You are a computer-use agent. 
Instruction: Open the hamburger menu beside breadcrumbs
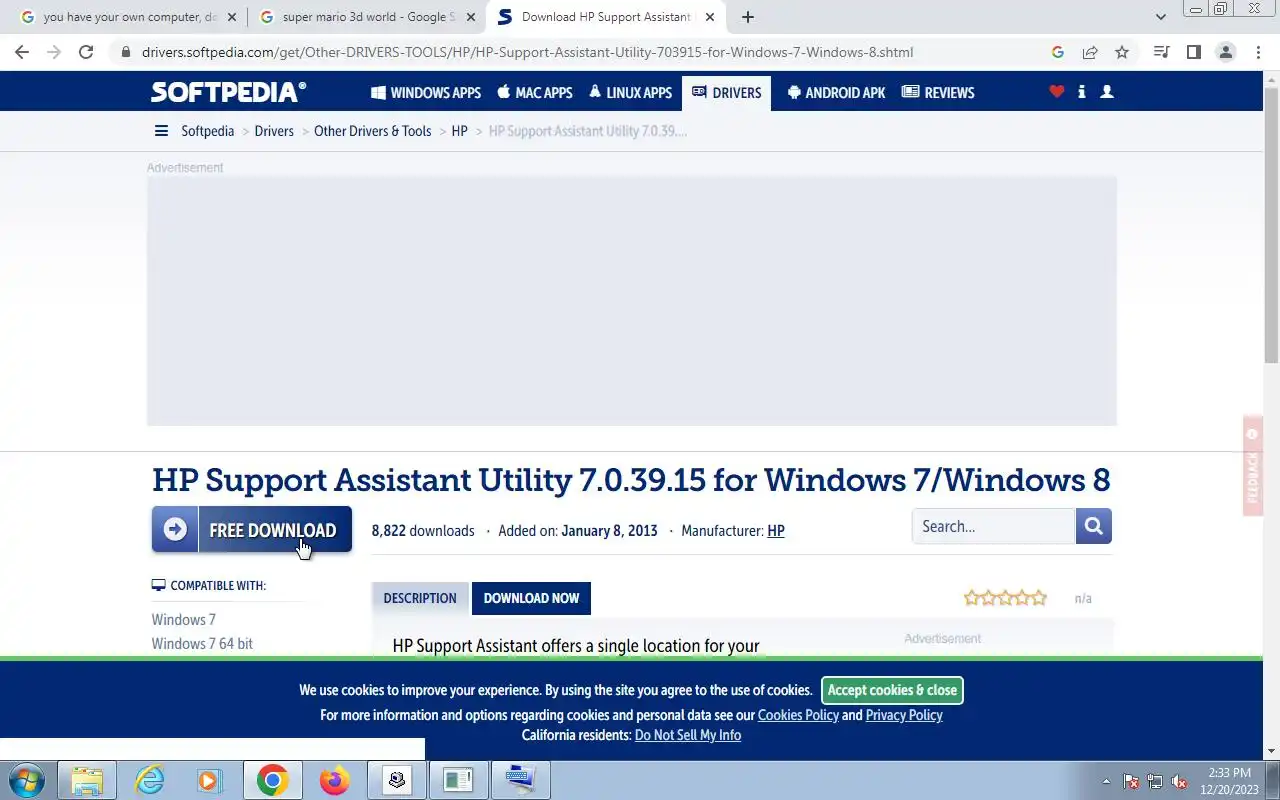pyautogui.click(x=161, y=131)
